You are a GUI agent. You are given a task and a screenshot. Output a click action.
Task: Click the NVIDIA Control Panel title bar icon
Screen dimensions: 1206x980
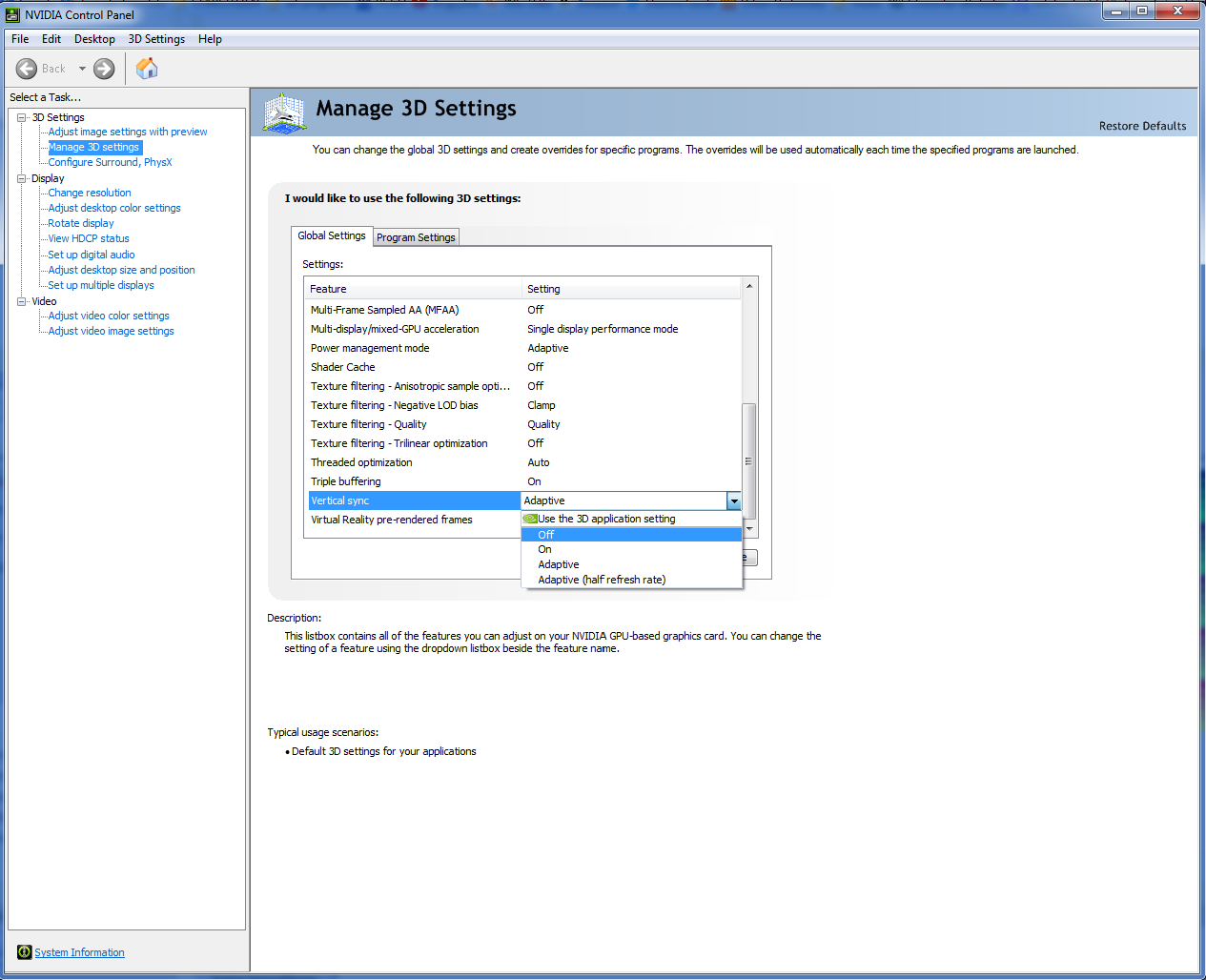[12, 14]
